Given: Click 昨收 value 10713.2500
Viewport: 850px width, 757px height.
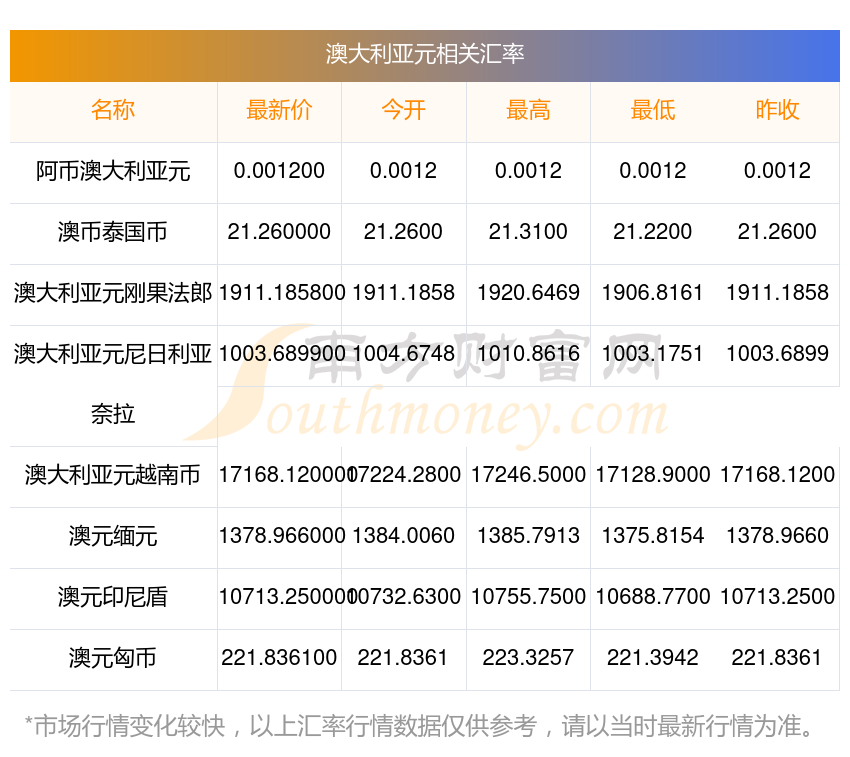Looking at the screenshot, I should click(x=777, y=596).
